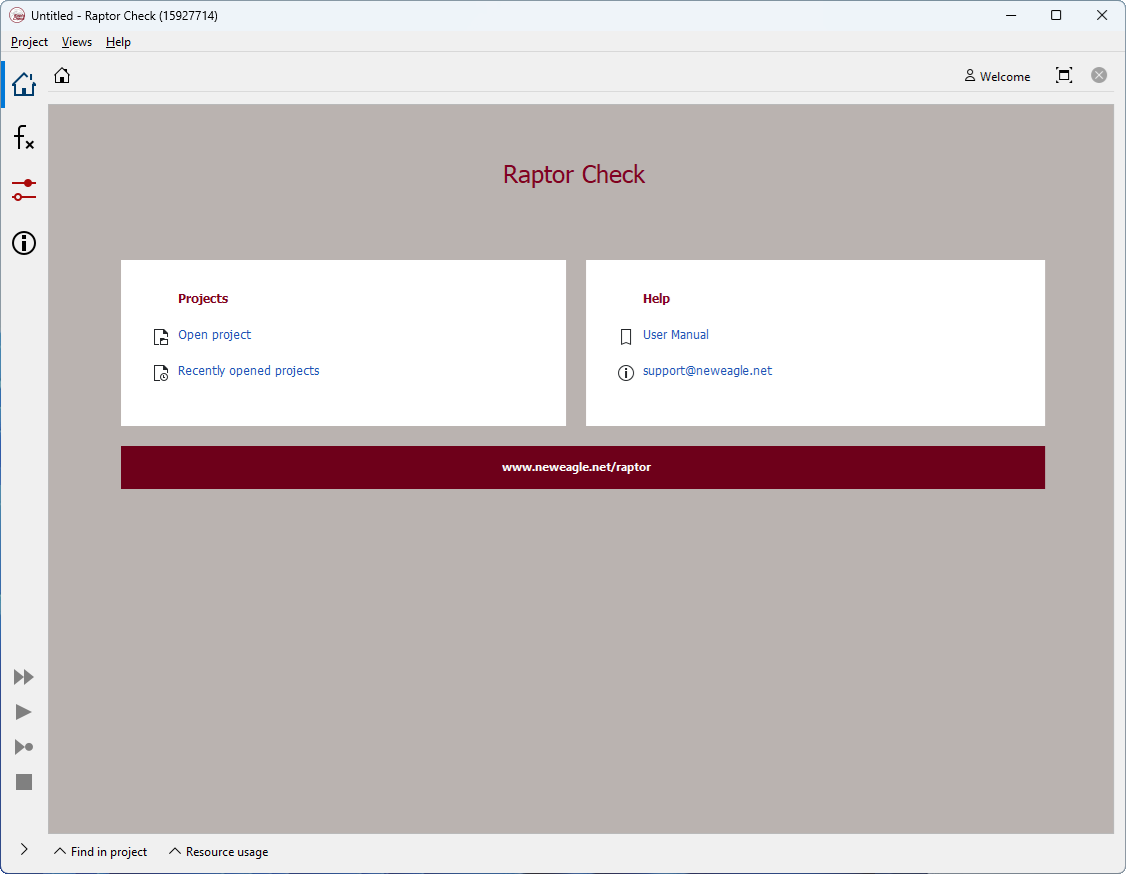Open the Home view in the sidebar
This screenshot has width=1126, height=874.
pos(24,84)
